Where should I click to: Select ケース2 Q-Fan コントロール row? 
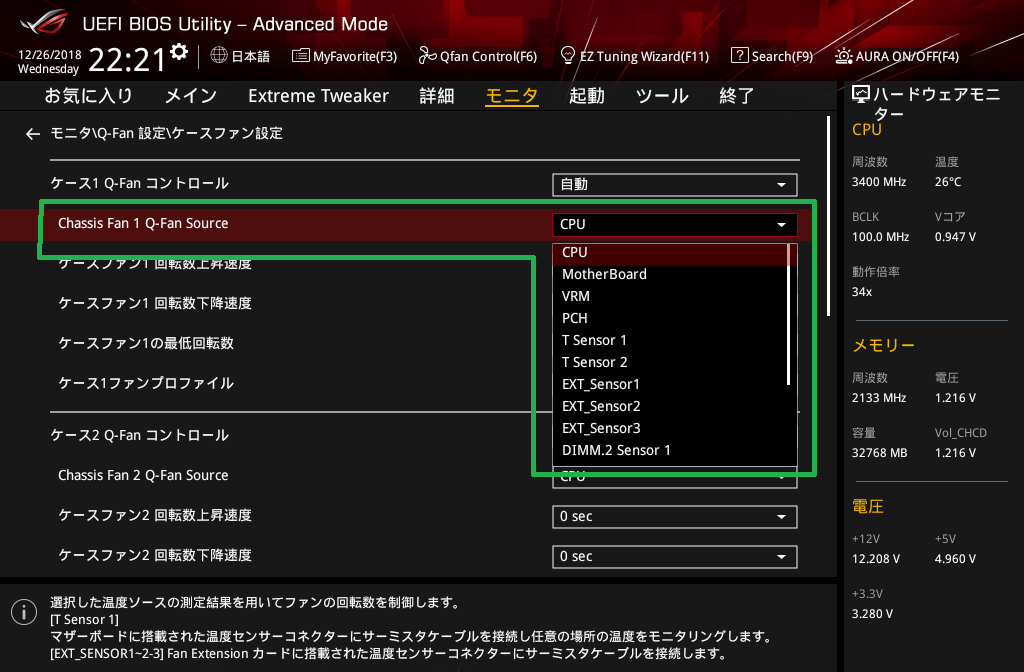(140, 436)
